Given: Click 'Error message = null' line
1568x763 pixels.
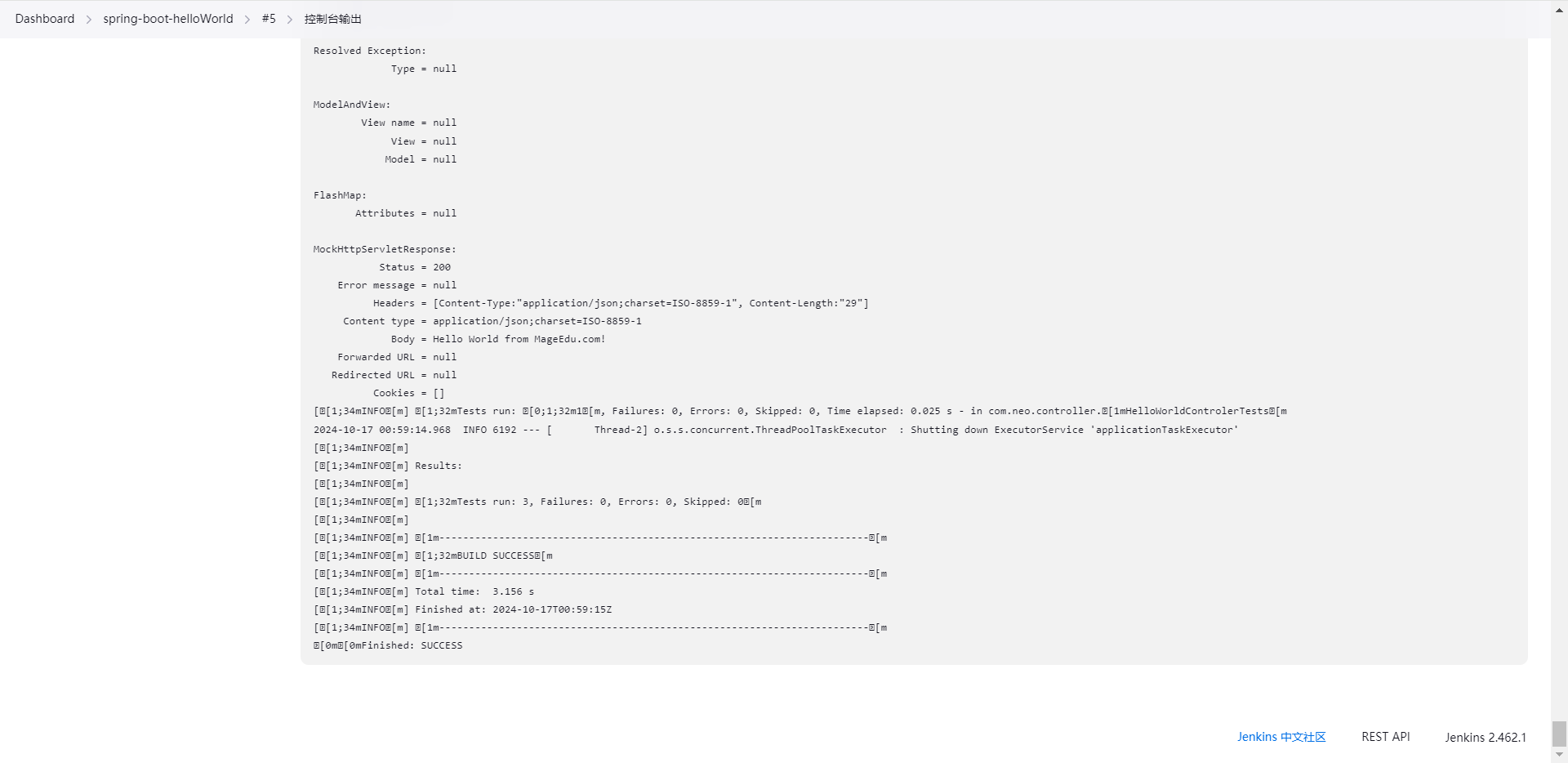Looking at the screenshot, I should coord(397,285).
